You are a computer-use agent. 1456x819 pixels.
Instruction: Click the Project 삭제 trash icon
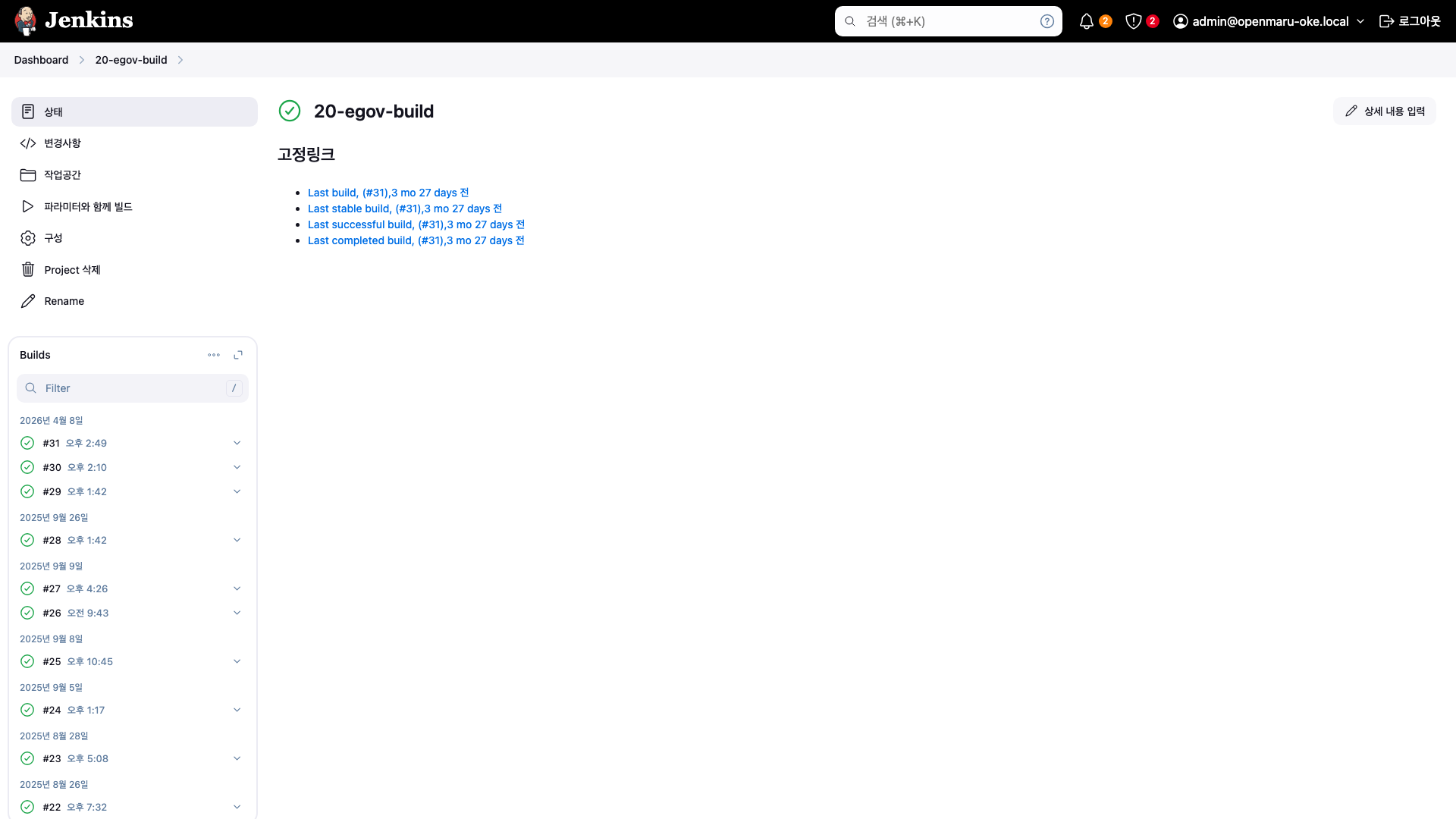tap(28, 269)
